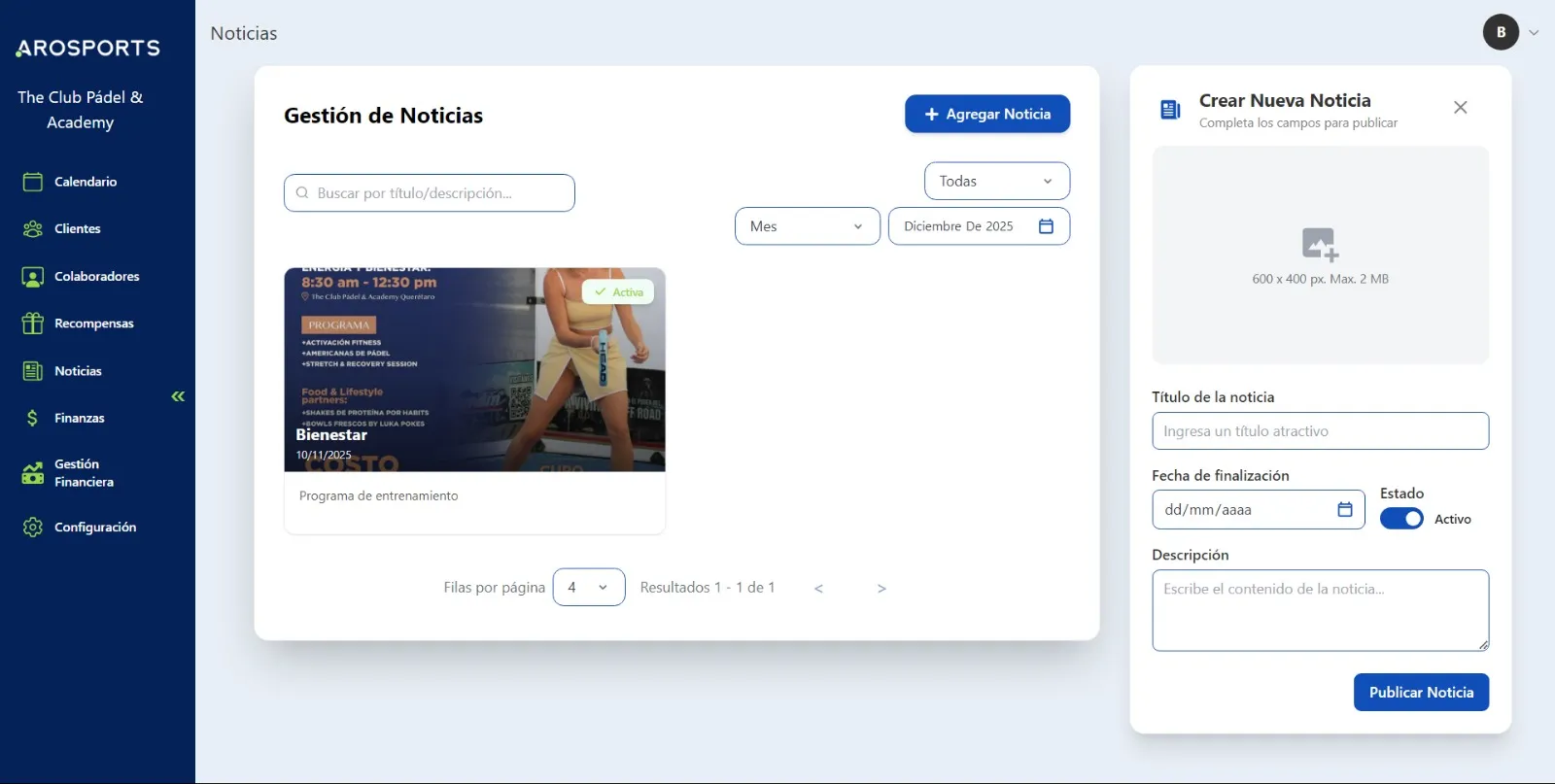Click the news document icon beside Crear Nueva Noticia
The height and width of the screenshot is (784, 1555).
point(1171,110)
